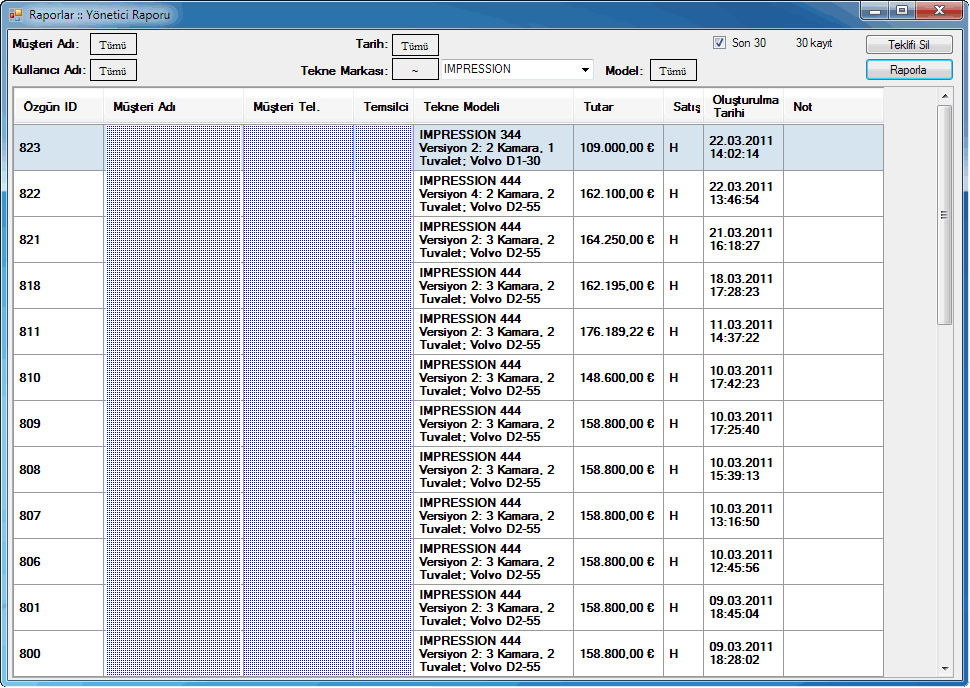Click the 148.600,00 € amount cell

[x=618, y=377]
